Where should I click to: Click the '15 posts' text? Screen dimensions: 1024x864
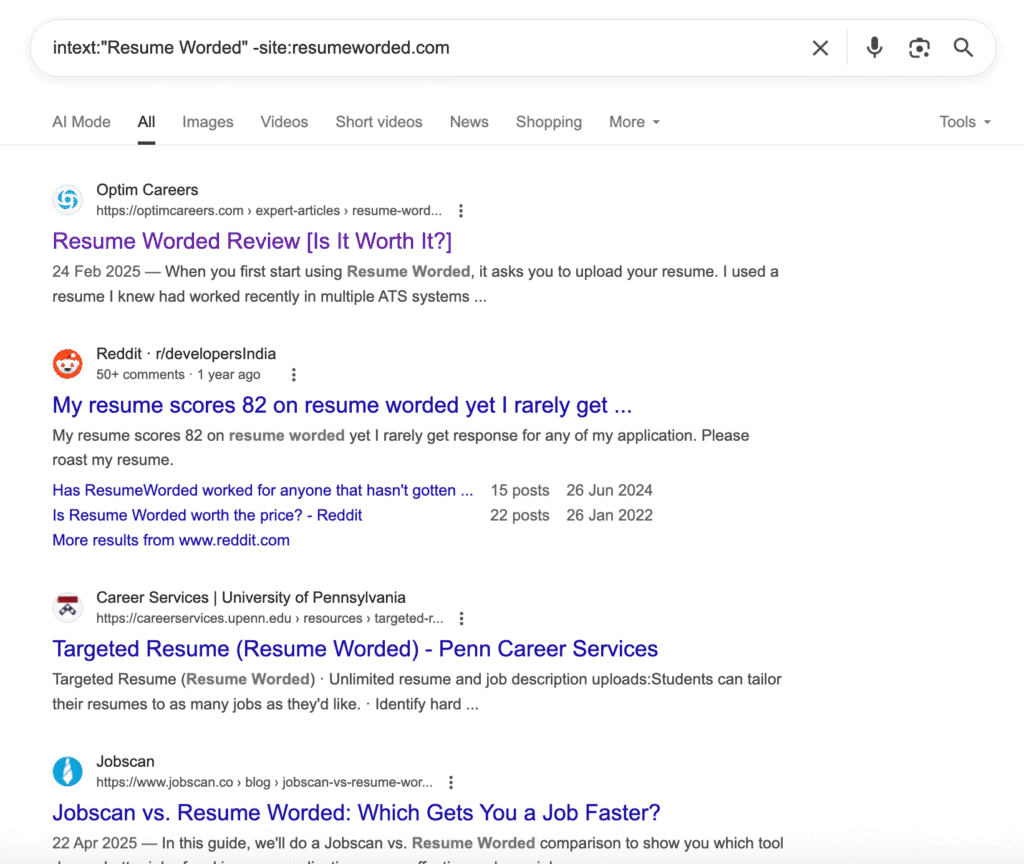tap(520, 490)
